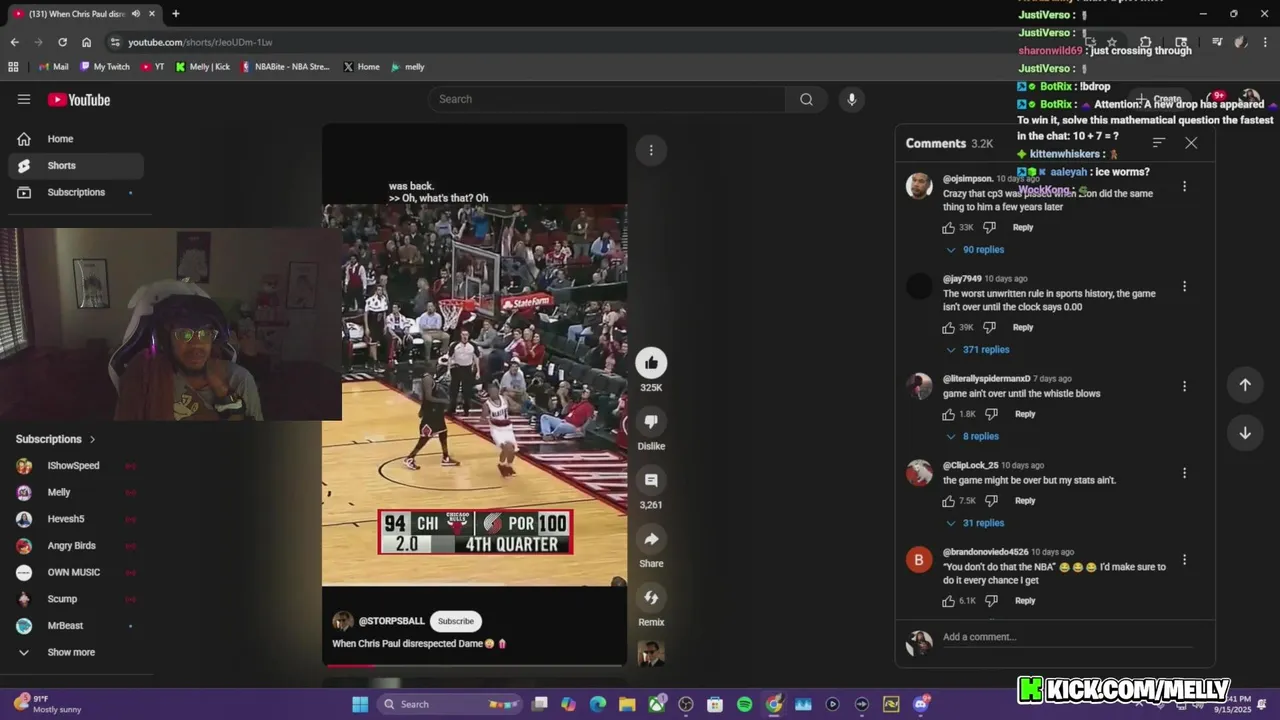Open the My Twitch bookmark
The image size is (1280, 720).
click(x=105, y=67)
